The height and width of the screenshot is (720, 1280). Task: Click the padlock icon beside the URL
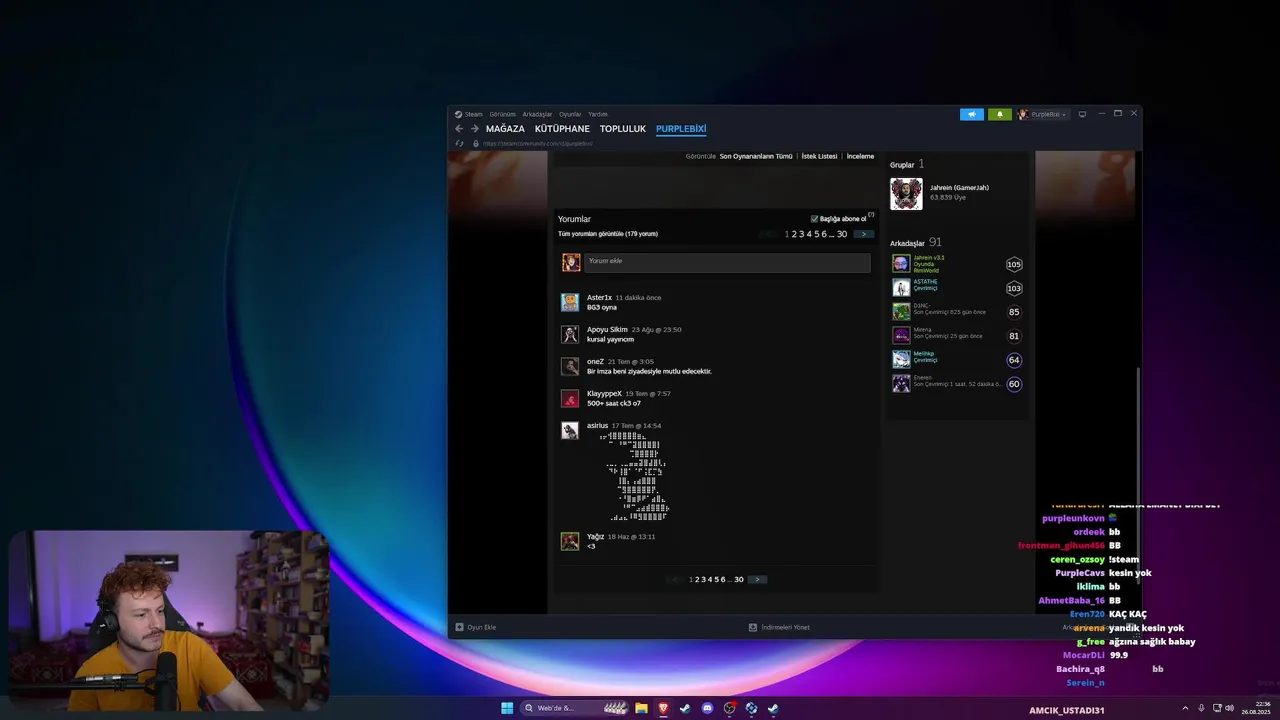click(476, 143)
